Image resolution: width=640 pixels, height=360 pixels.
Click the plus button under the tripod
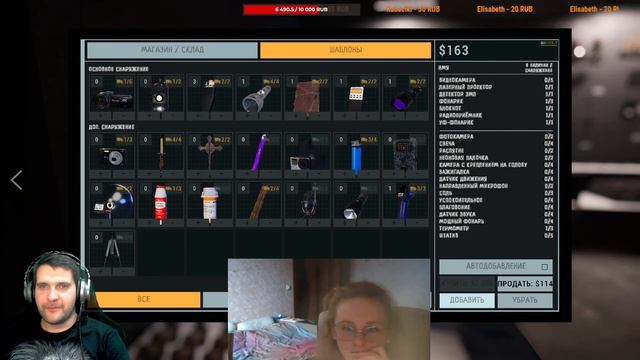tap(101, 272)
